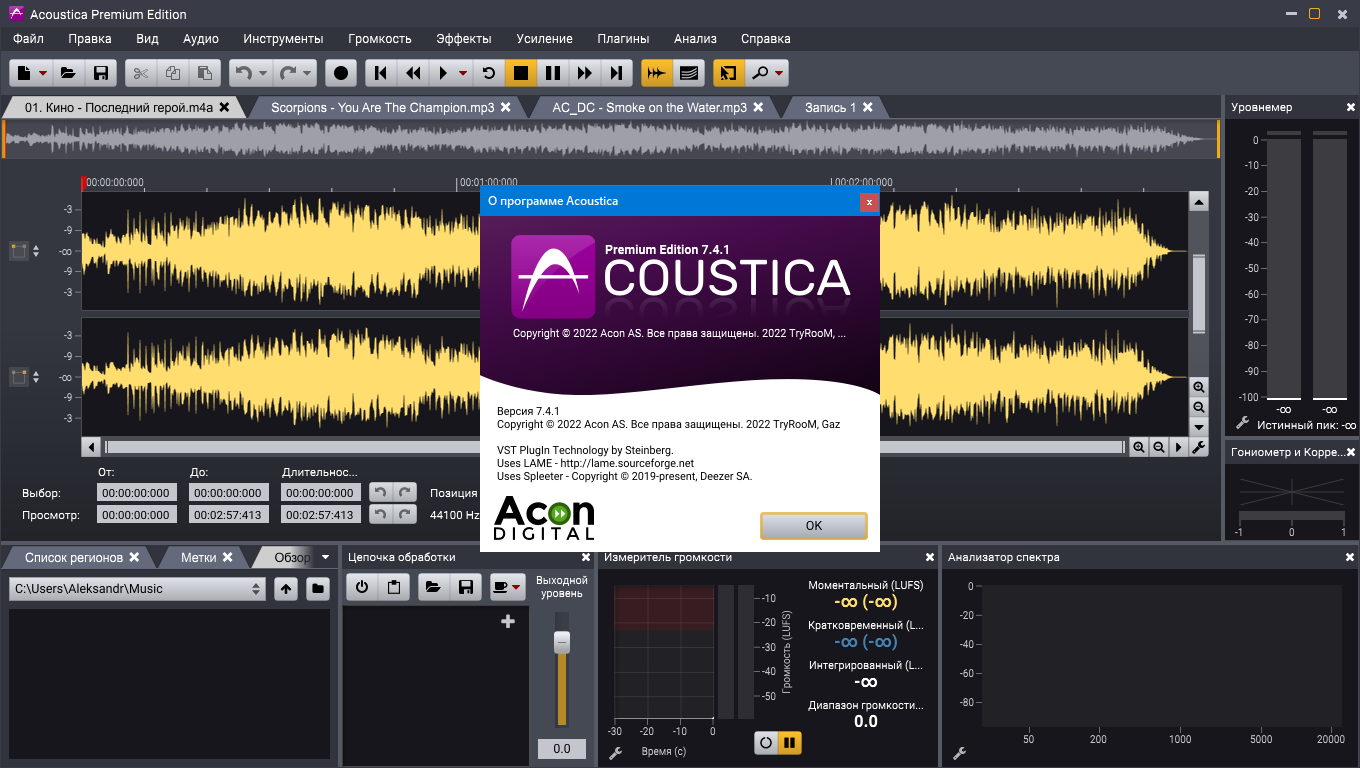Expand the New file dropdown arrow
The height and width of the screenshot is (768, 1360).
[44, 73]
